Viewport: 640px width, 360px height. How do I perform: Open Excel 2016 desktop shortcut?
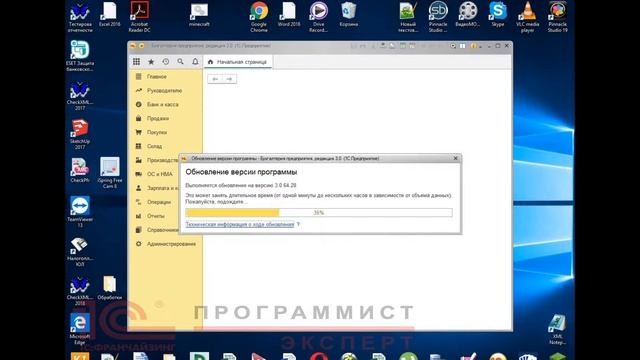(x=109, y=14)
